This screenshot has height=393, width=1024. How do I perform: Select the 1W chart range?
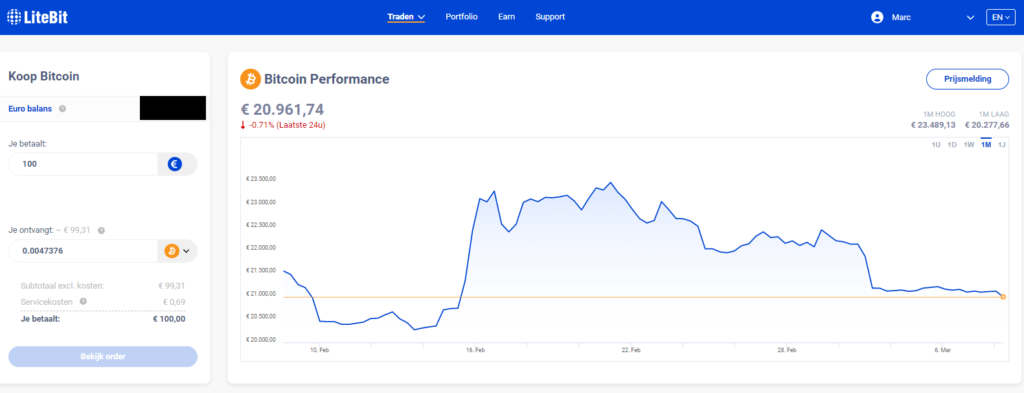pyautogui.click(x=969, y=145)
